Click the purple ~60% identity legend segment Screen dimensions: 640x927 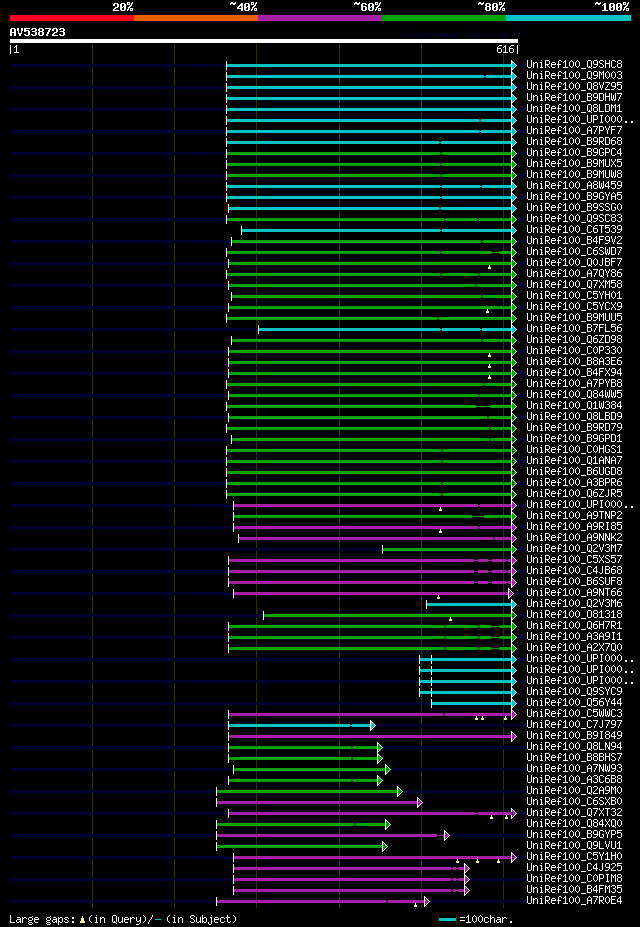point(320,18)
